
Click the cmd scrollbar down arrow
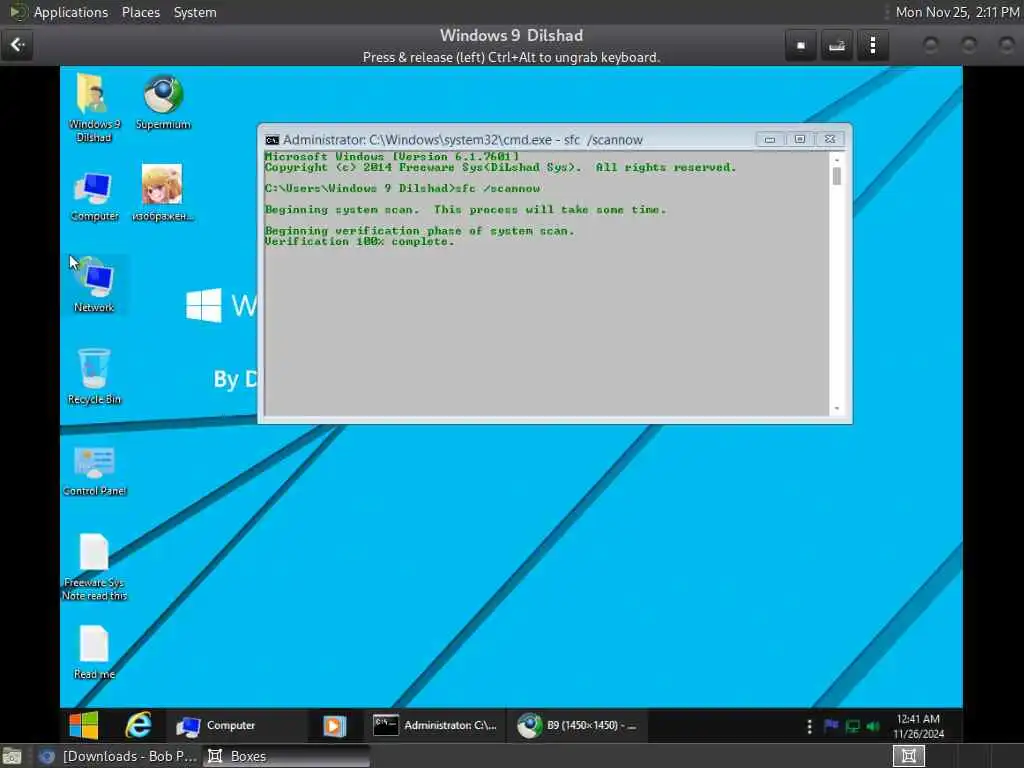(x=837, y=409)
